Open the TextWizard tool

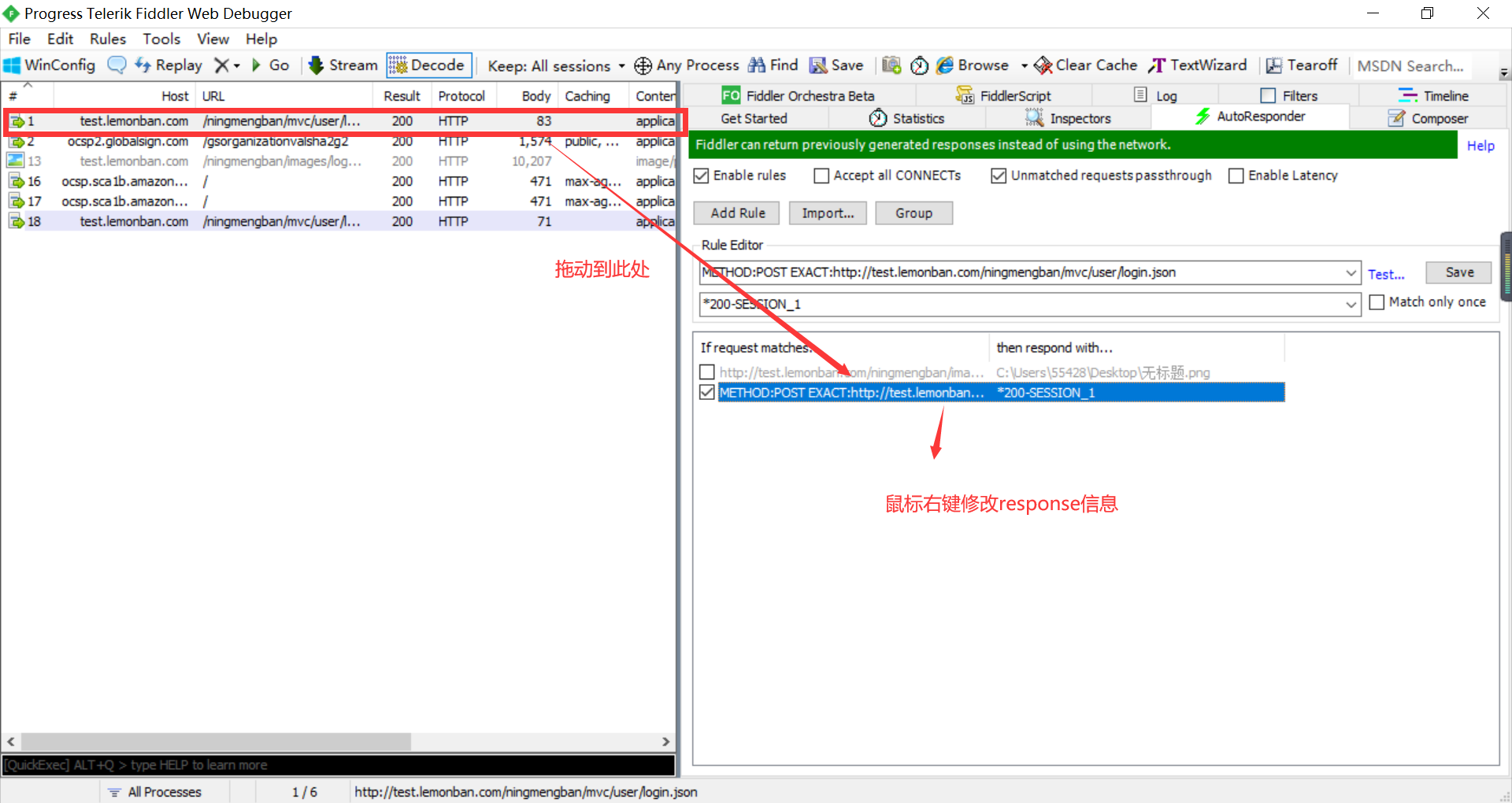[1197, 65]
